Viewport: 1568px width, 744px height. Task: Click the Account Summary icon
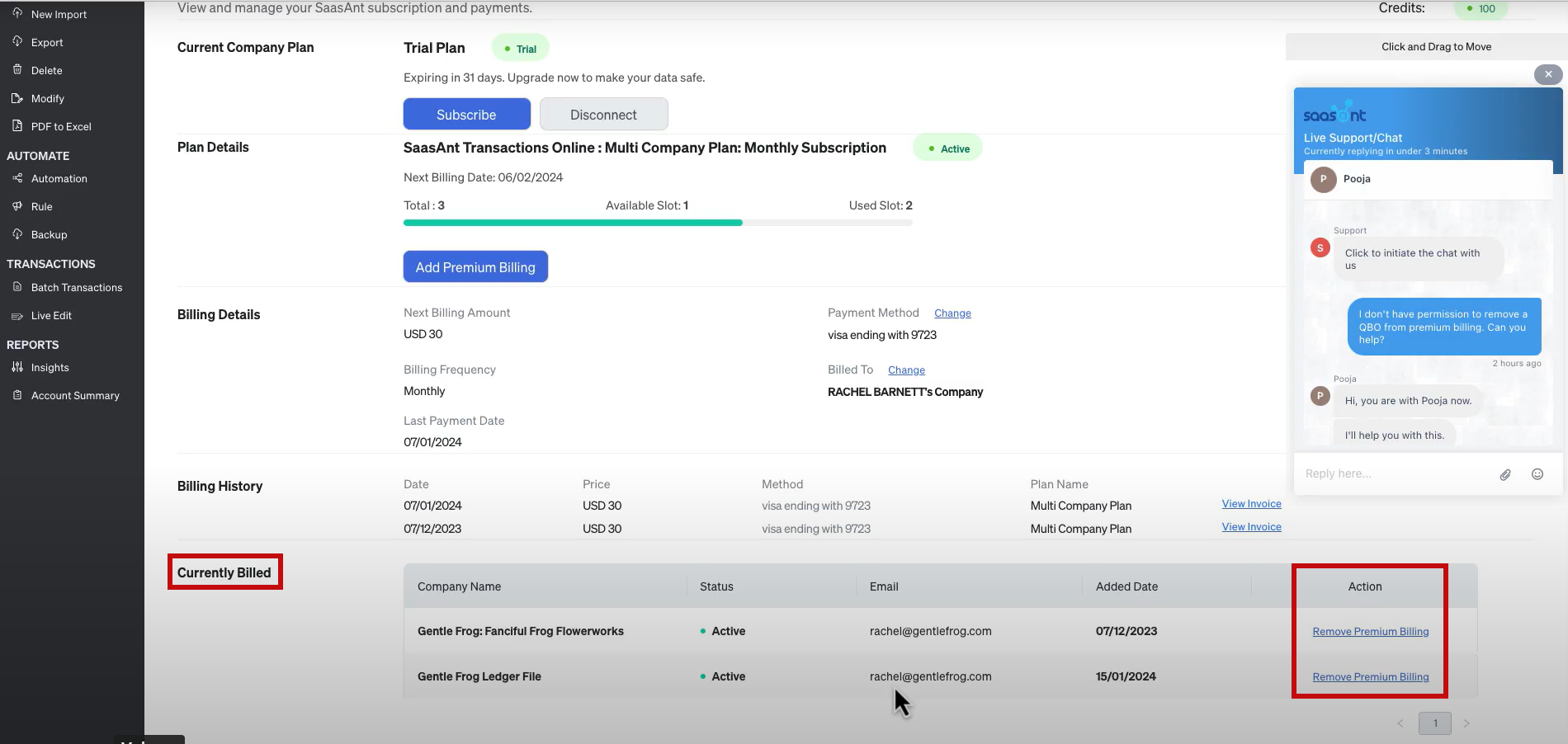(x=17, y=395)
